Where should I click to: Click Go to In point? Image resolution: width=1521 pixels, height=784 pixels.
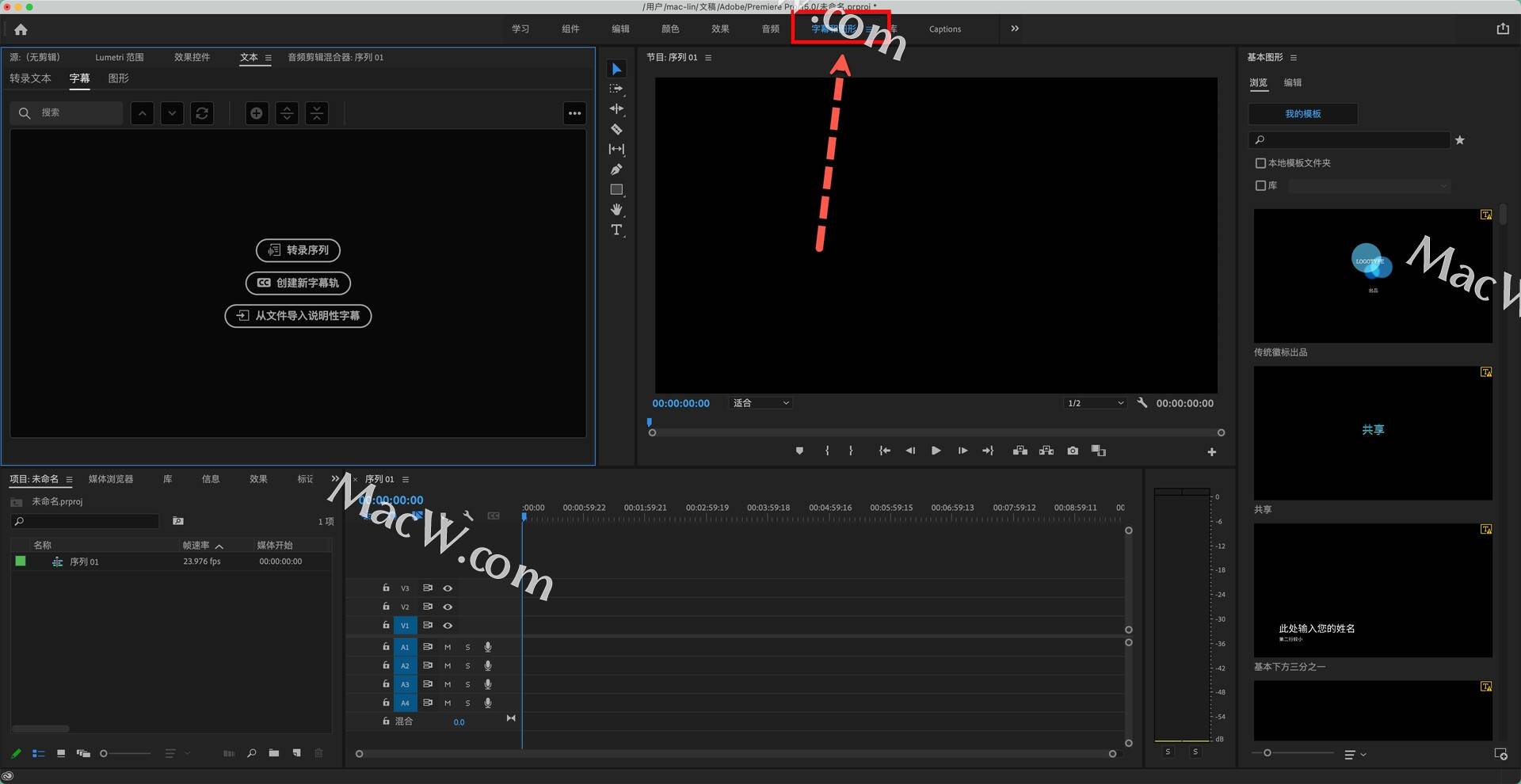(885, 451)
